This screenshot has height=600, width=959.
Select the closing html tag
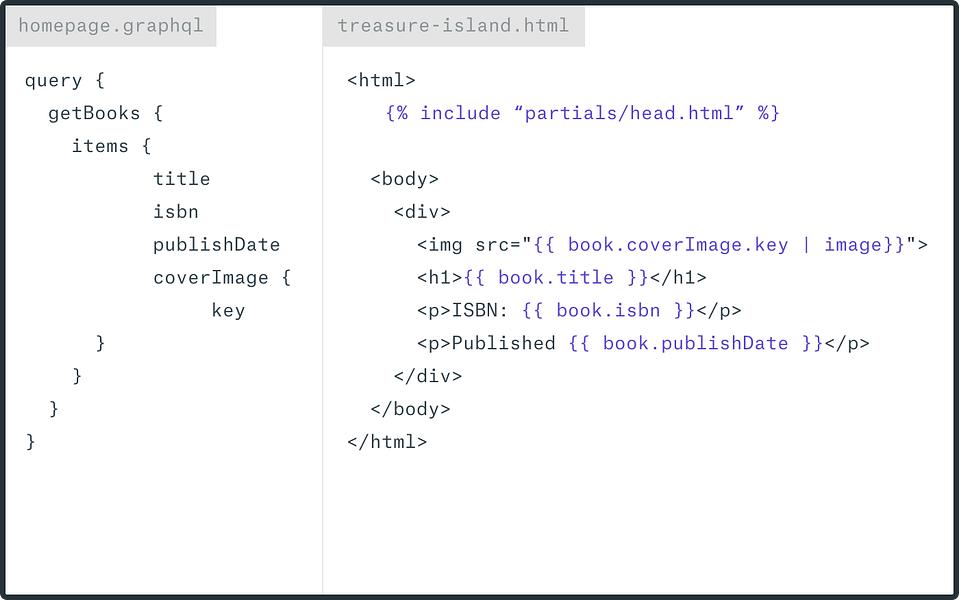387,442
